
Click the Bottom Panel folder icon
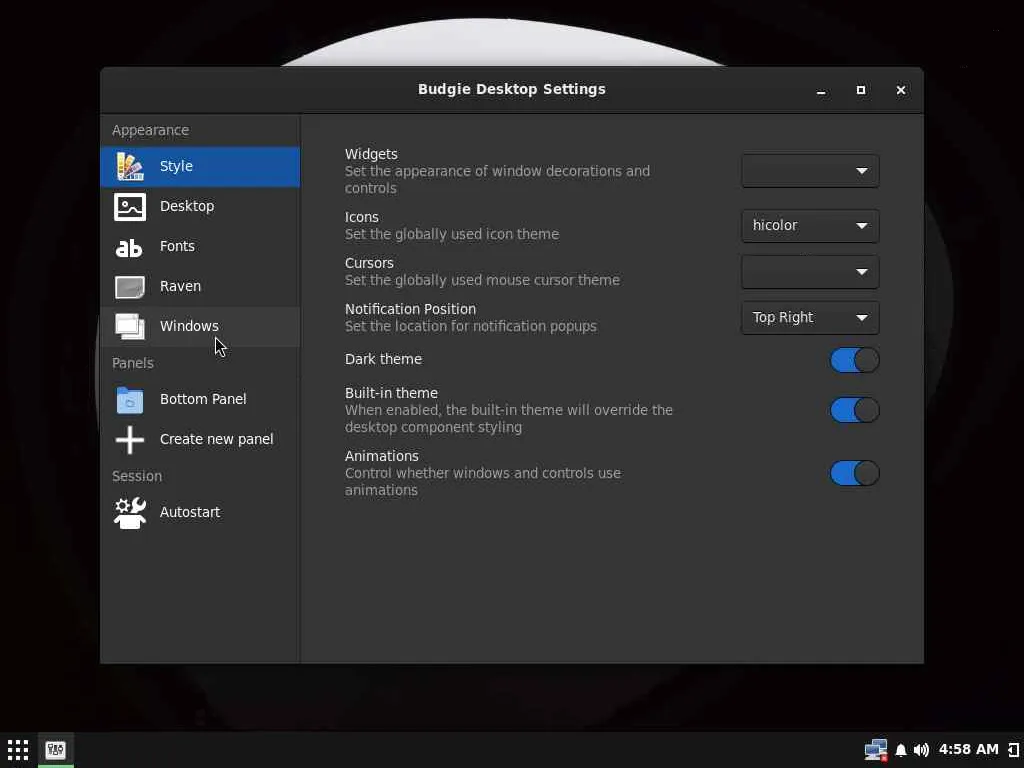pyautogui.click(x=129, y=400)
